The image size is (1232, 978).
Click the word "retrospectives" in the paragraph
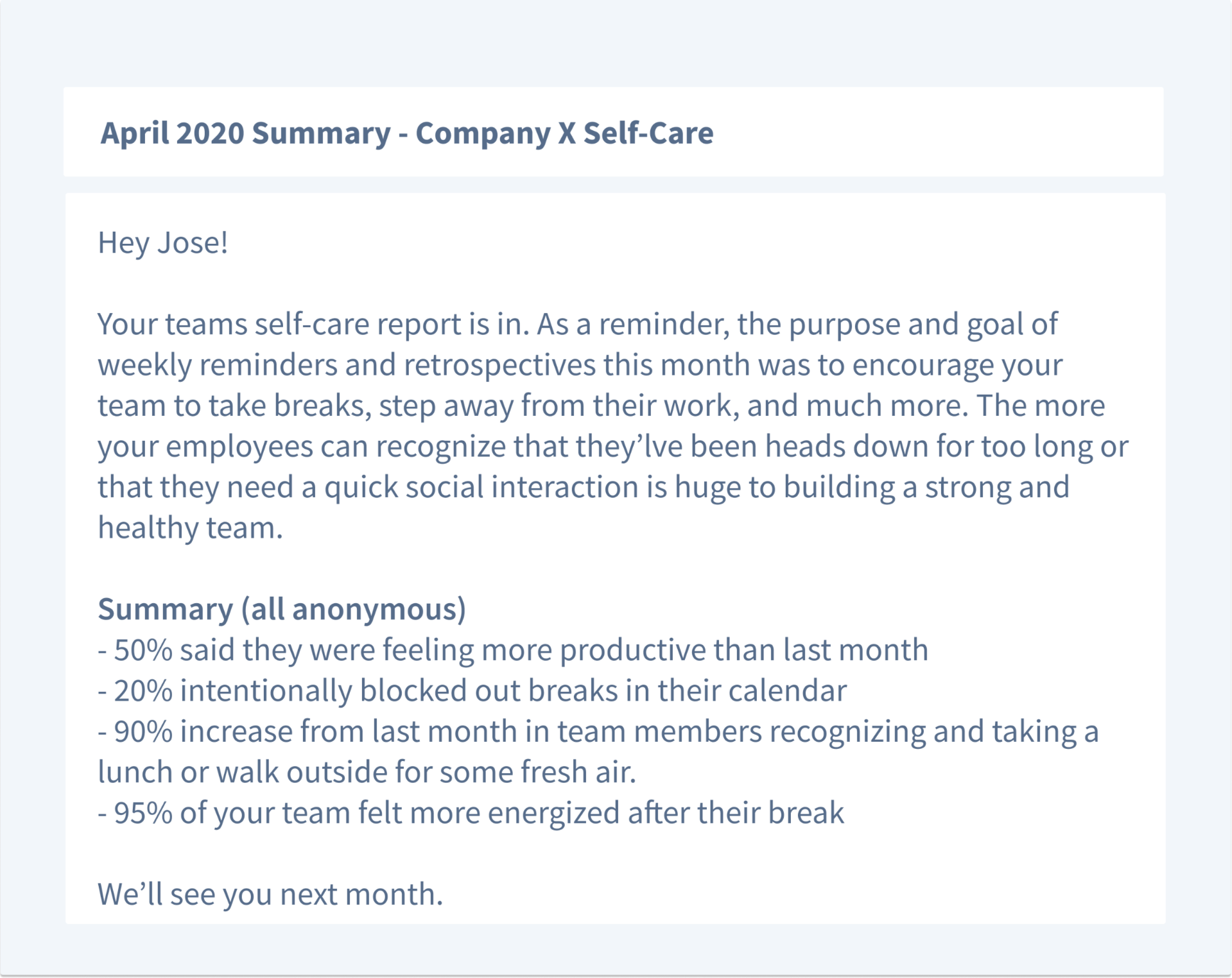499,365
